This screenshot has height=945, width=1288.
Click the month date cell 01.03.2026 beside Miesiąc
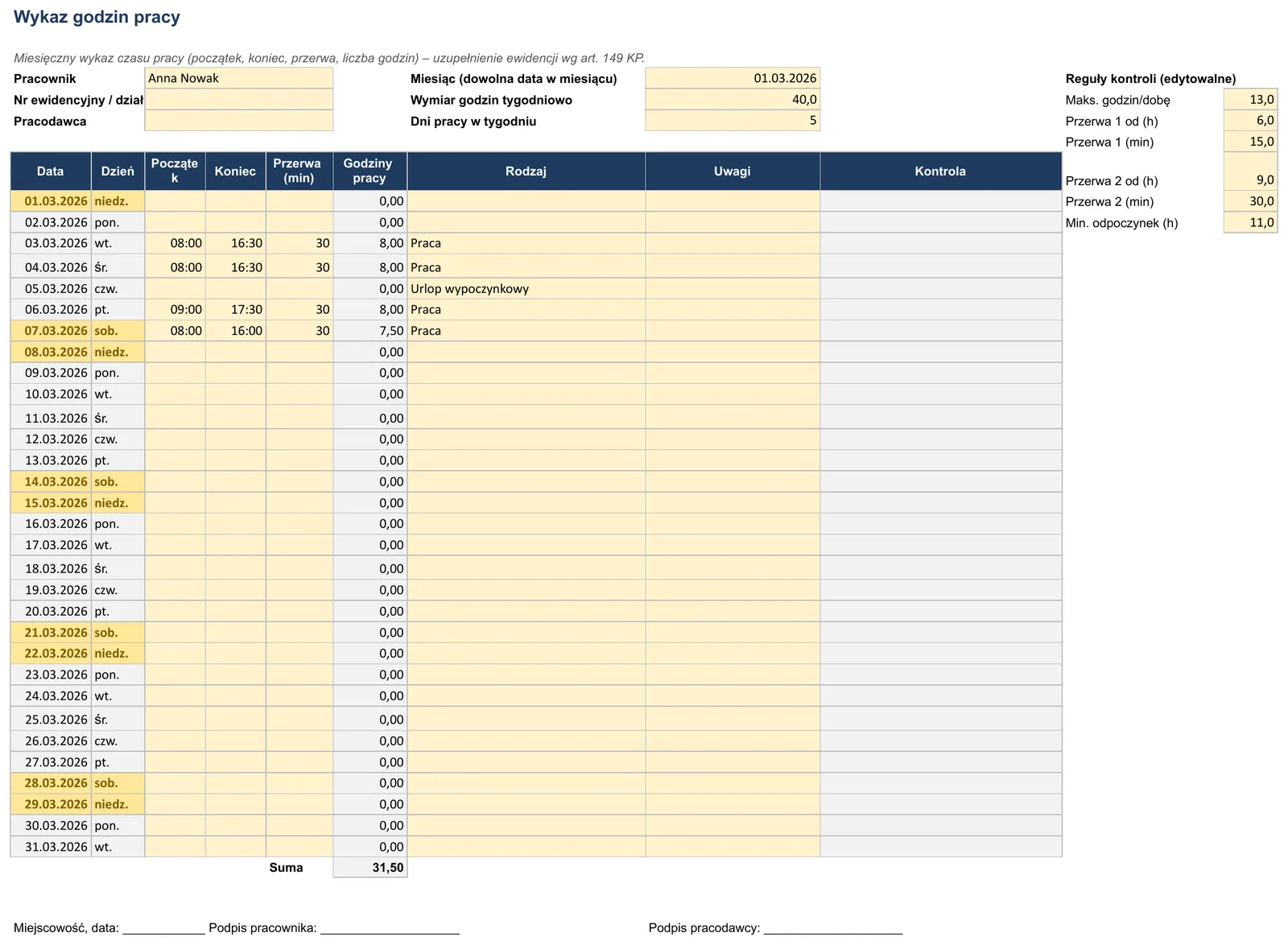tap(733, 78)
